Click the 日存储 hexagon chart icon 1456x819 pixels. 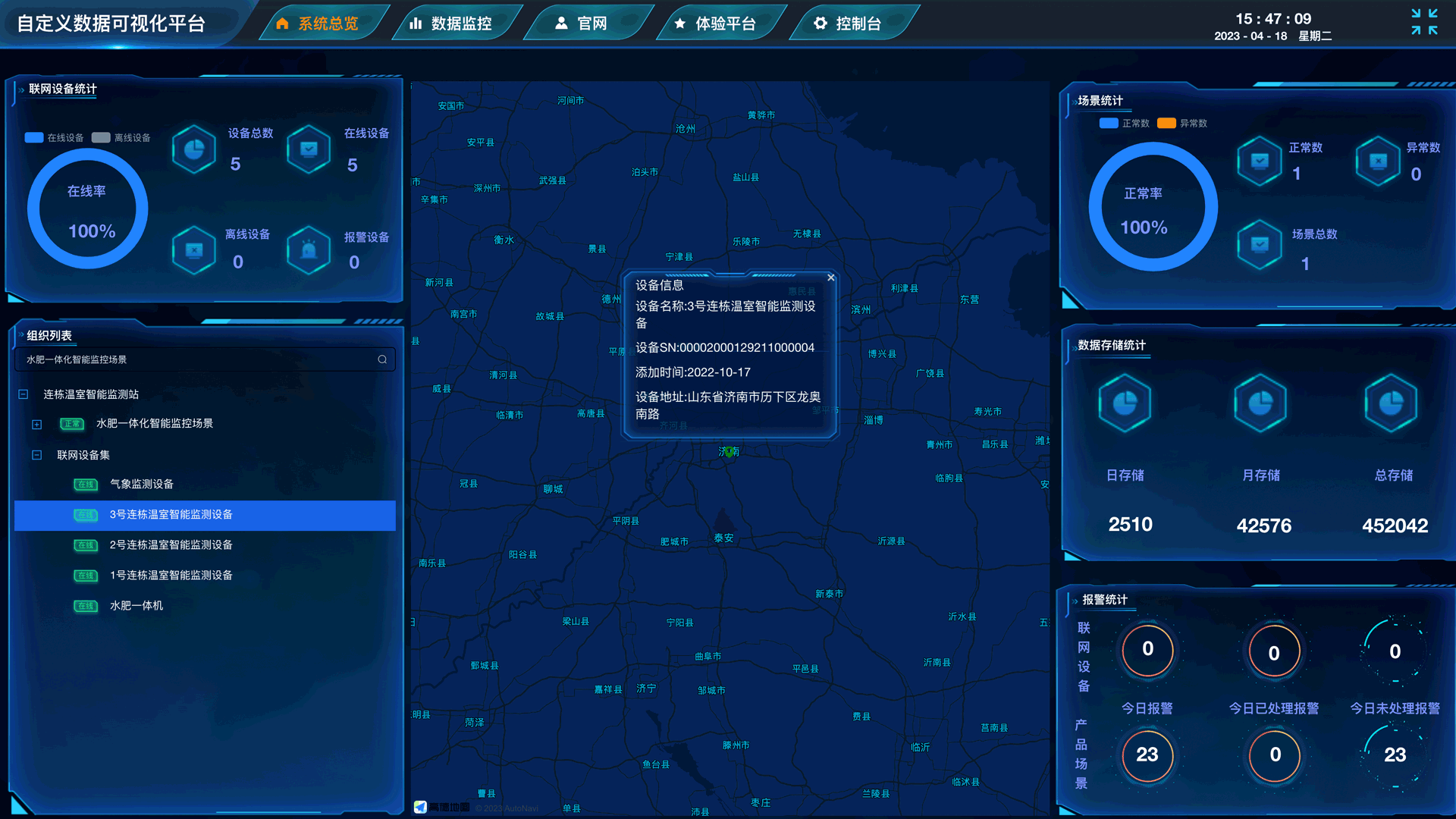1125,403
